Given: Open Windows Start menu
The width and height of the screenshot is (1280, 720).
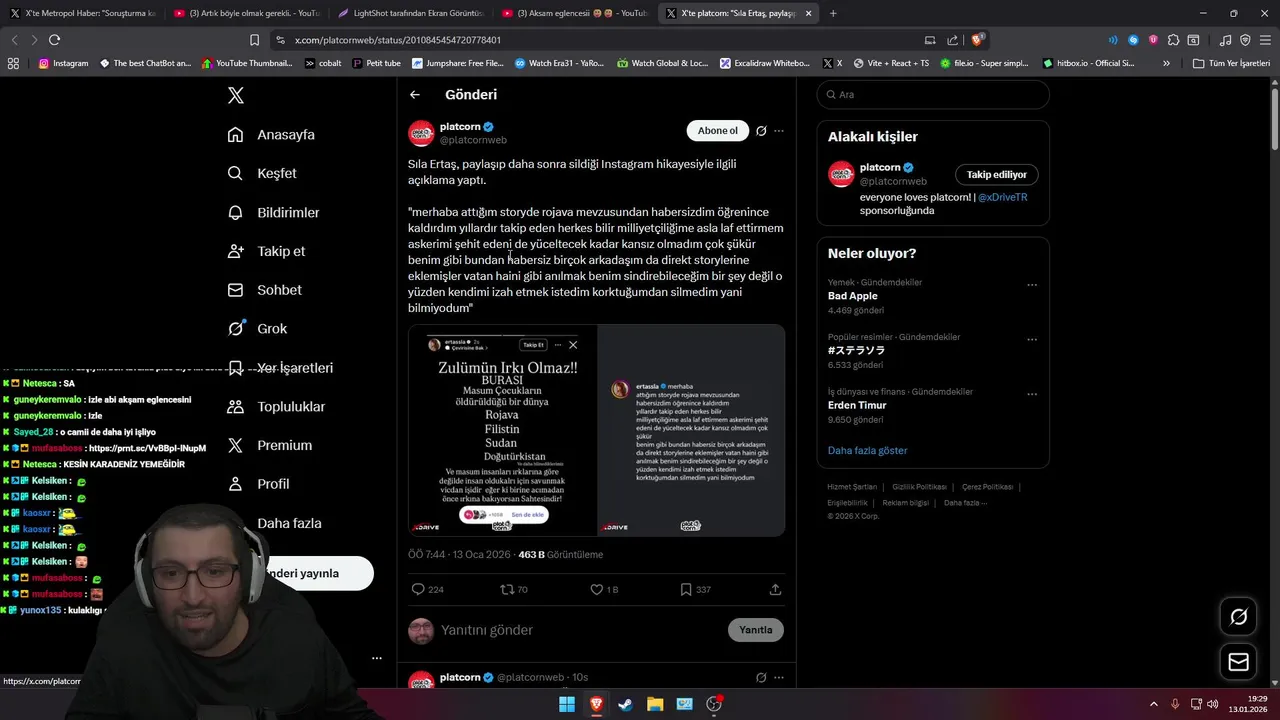Looking at the screenshot, I should 567,704.
